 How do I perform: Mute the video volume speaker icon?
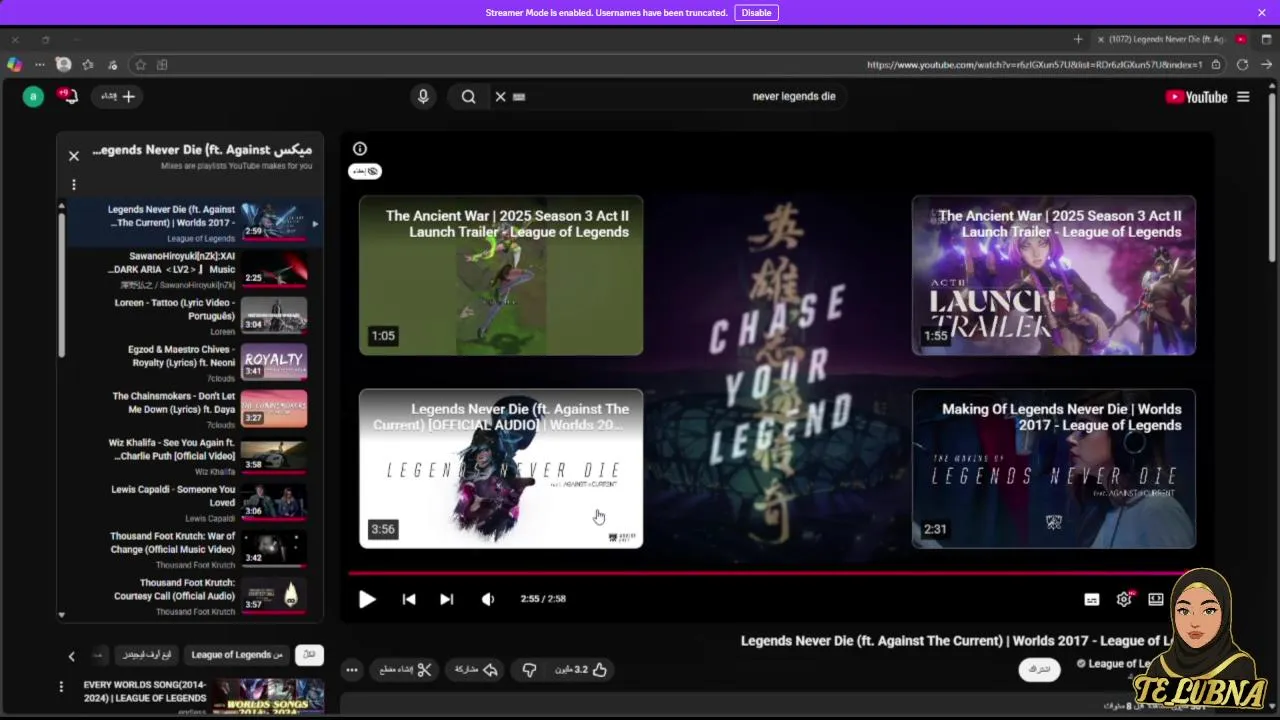pos(488,599)
